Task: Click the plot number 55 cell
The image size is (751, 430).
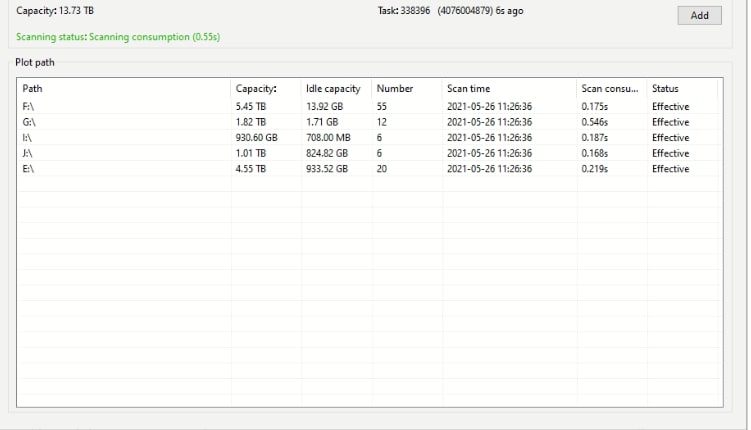Action: (x=381, y=106)
